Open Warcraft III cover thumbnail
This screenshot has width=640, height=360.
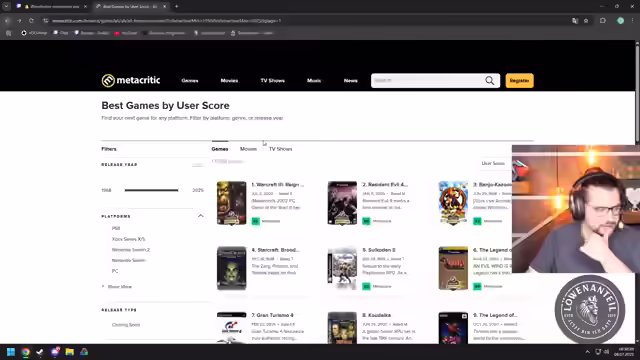tap(231, 203)
